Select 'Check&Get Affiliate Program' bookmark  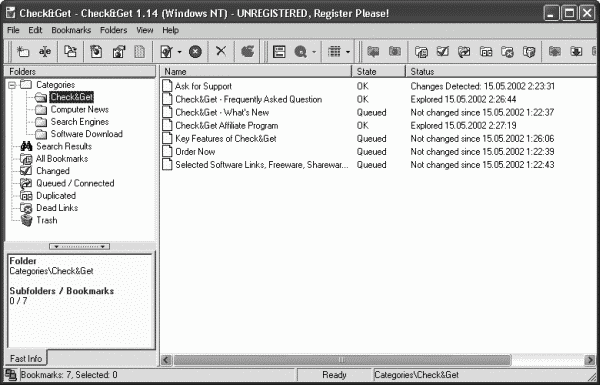(x=227, y=125)
